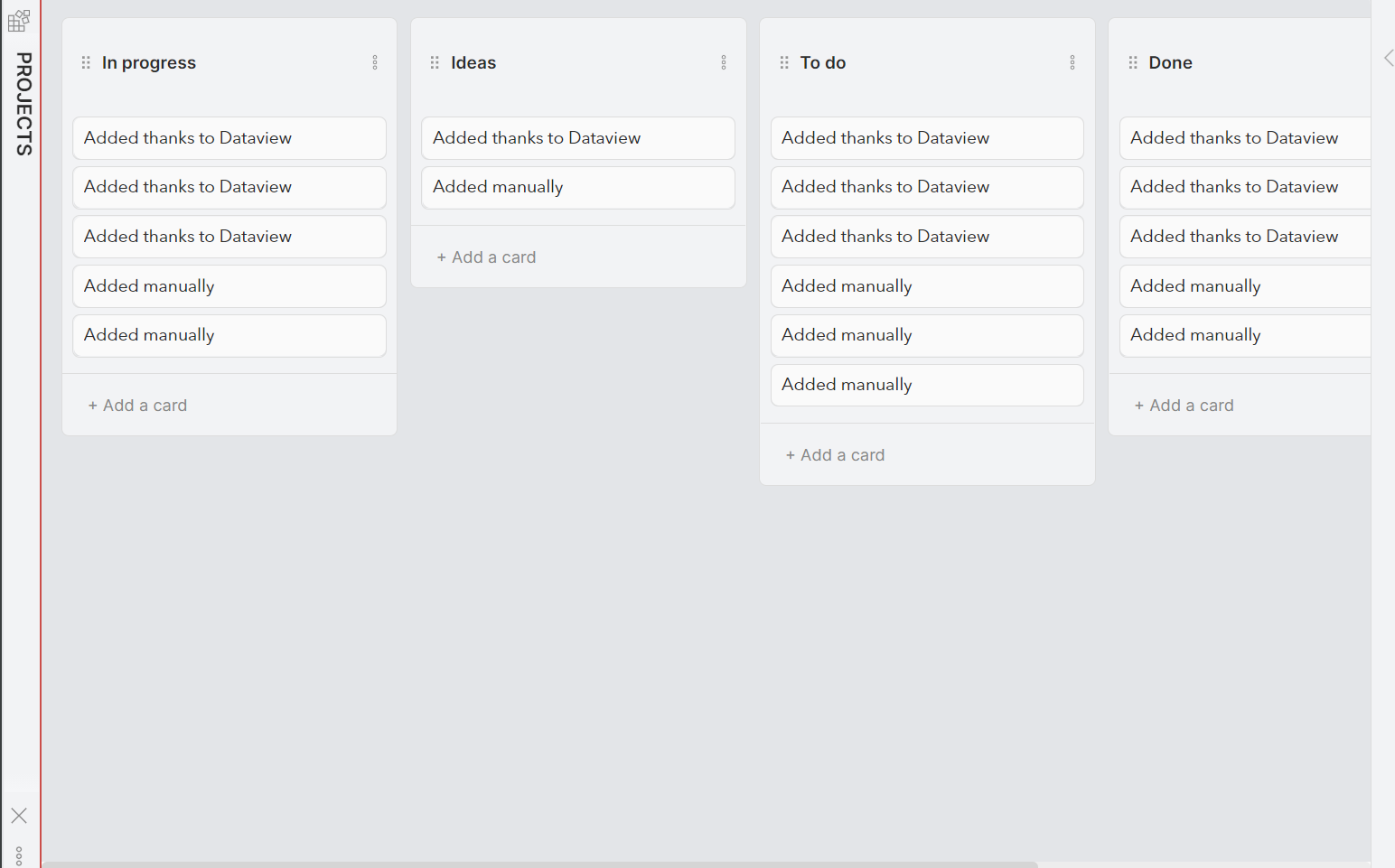Open the PROJECTS vertical tab
Screen dimensions: 1395x868
23,104
